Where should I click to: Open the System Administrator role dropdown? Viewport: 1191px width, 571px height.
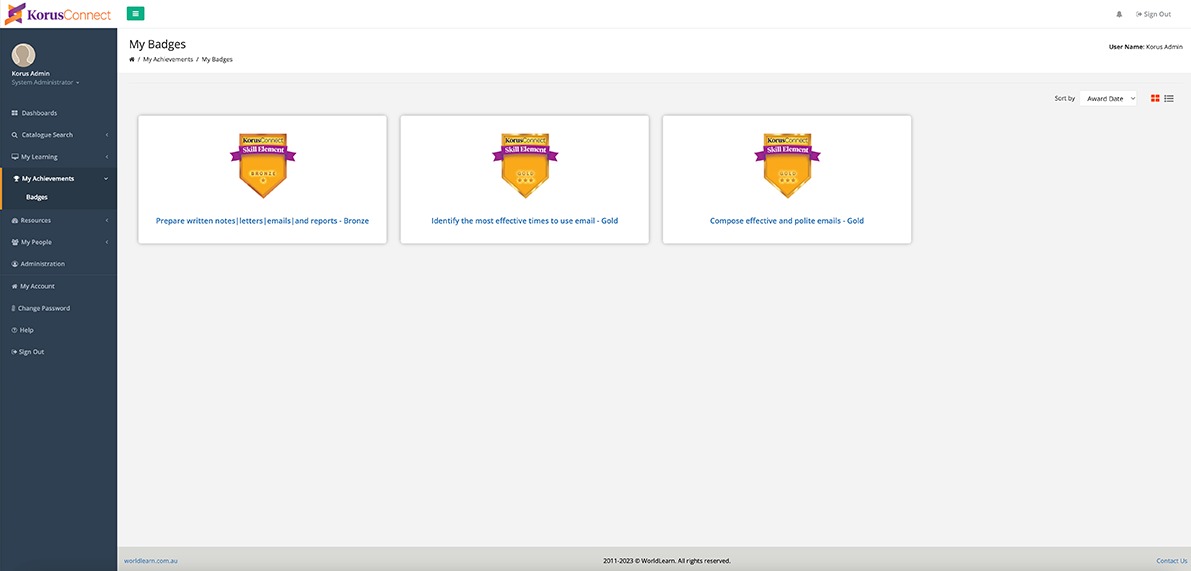(x=46, y=82)
